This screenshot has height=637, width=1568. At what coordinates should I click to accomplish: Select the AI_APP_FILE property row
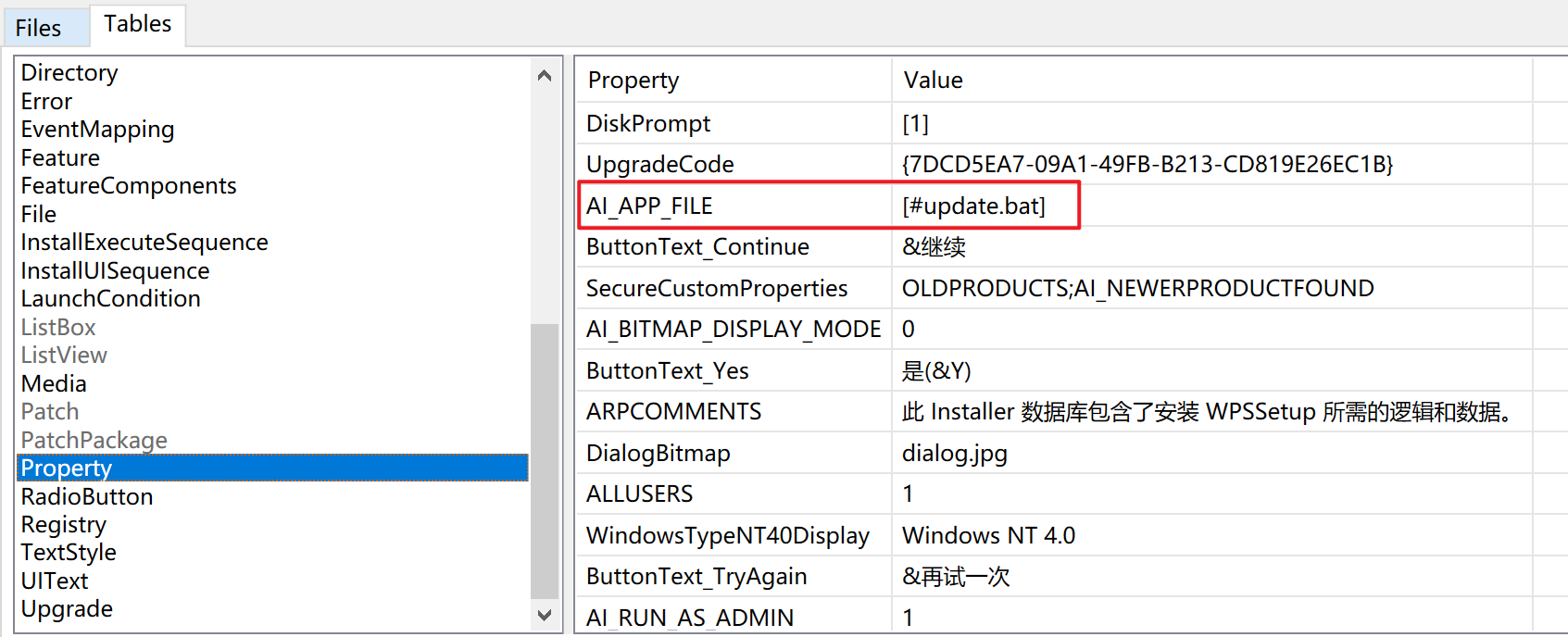tap(649, 206)
